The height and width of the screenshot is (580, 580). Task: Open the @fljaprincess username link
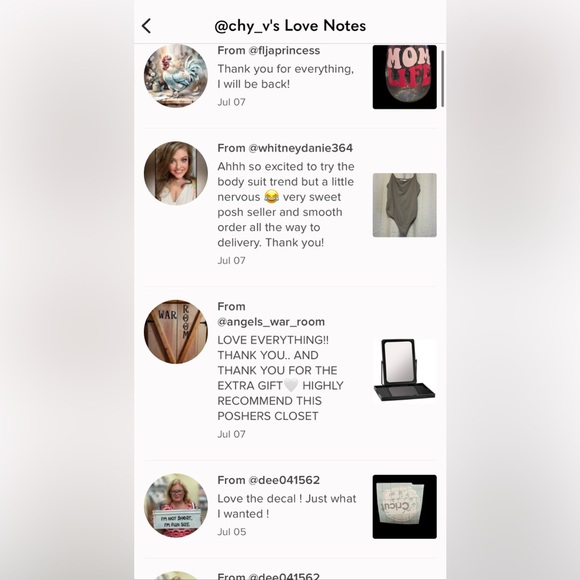(284, 50)
